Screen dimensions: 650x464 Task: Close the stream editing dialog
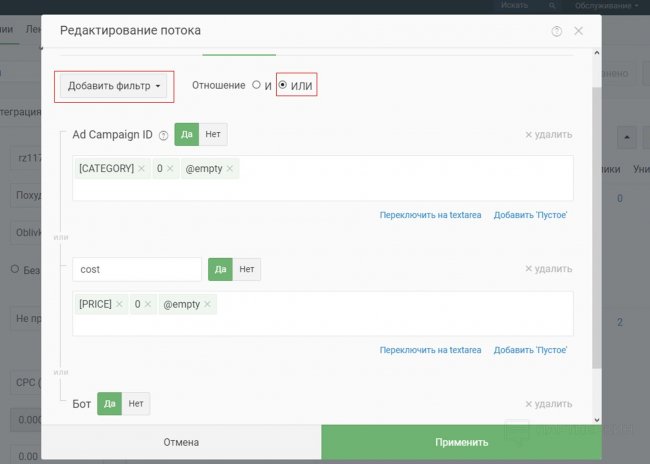(x=578, y=31)
